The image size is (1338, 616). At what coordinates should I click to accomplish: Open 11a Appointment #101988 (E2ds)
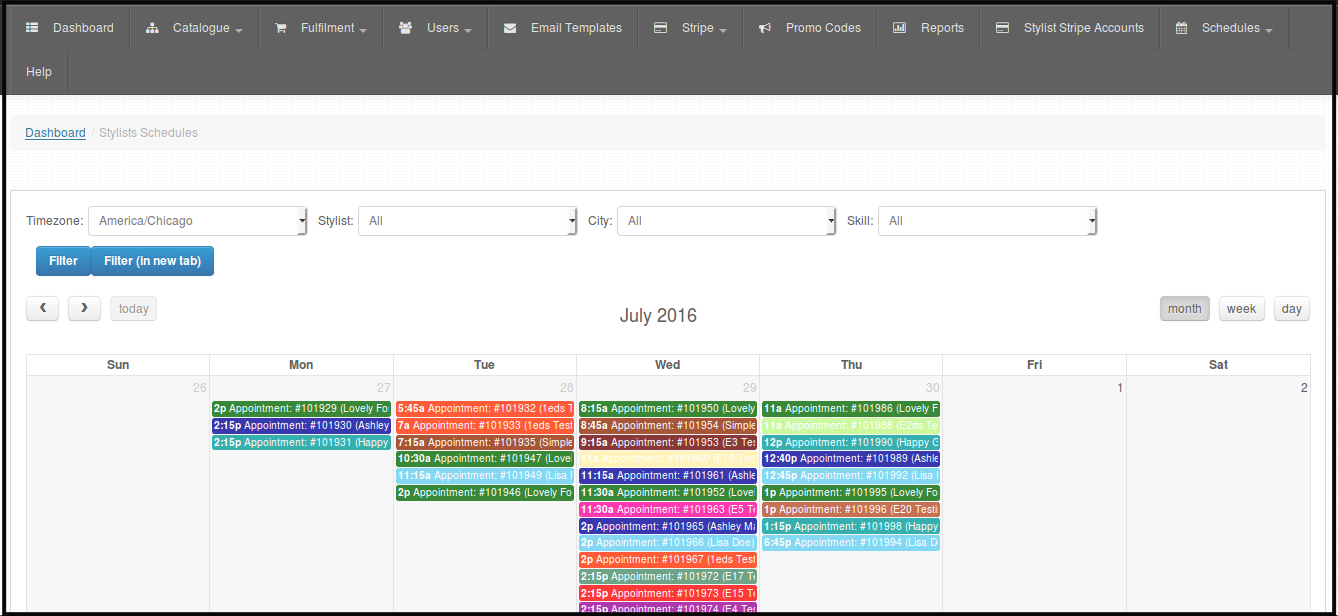point(851,426)
